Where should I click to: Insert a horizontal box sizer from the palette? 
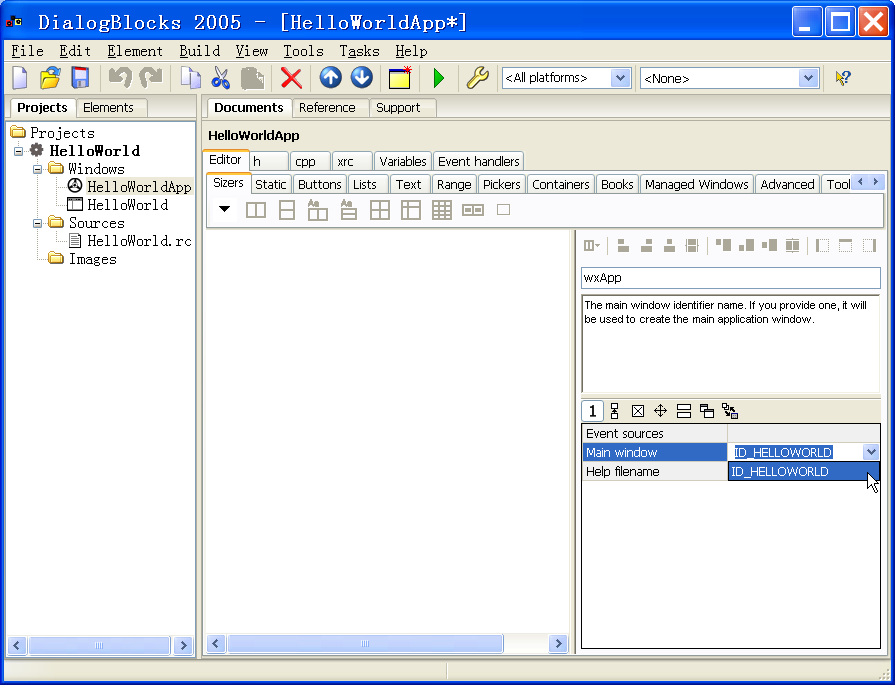point(256,210)
